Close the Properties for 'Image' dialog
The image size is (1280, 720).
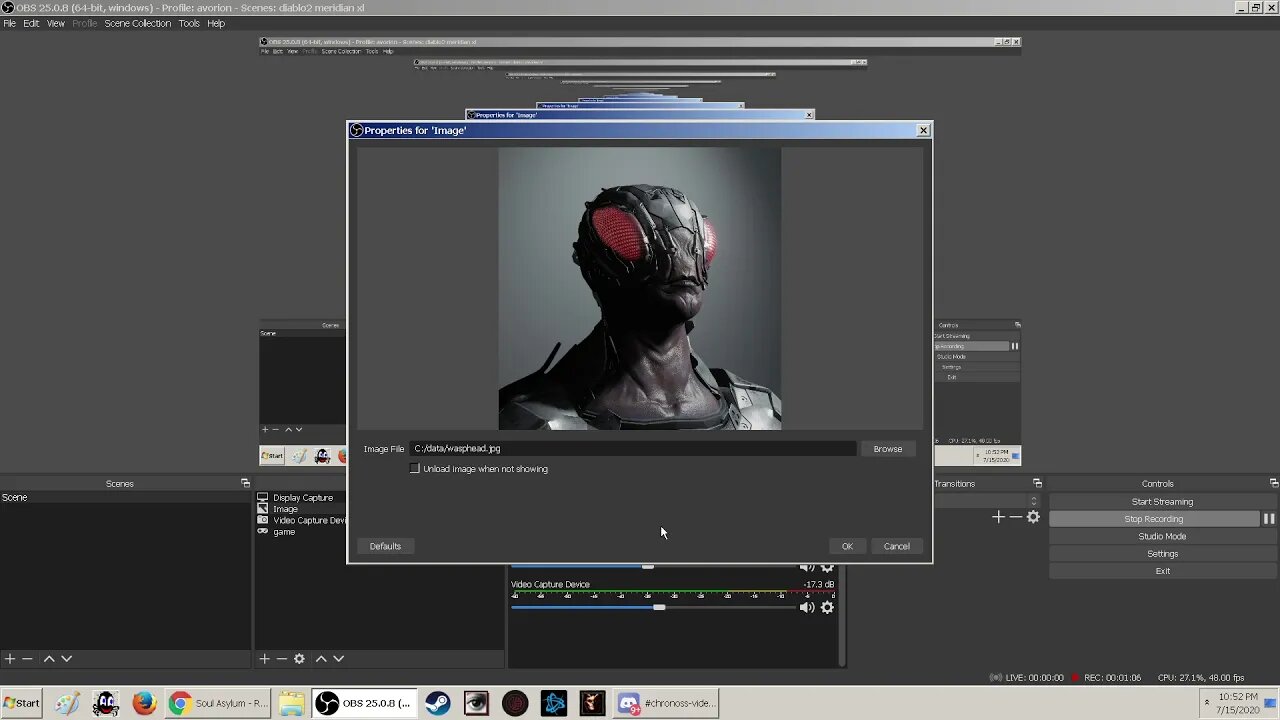pyautogui.click(x=923, y=130)
